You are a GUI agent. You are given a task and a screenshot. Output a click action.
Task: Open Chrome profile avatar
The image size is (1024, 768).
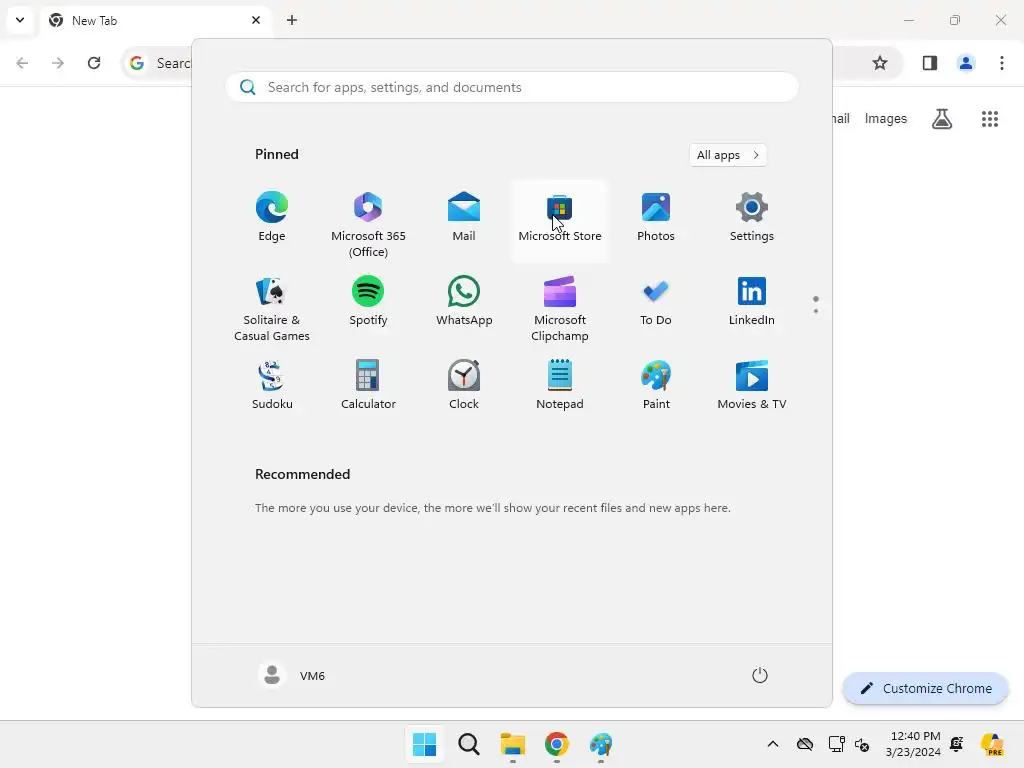pos(966,63)
